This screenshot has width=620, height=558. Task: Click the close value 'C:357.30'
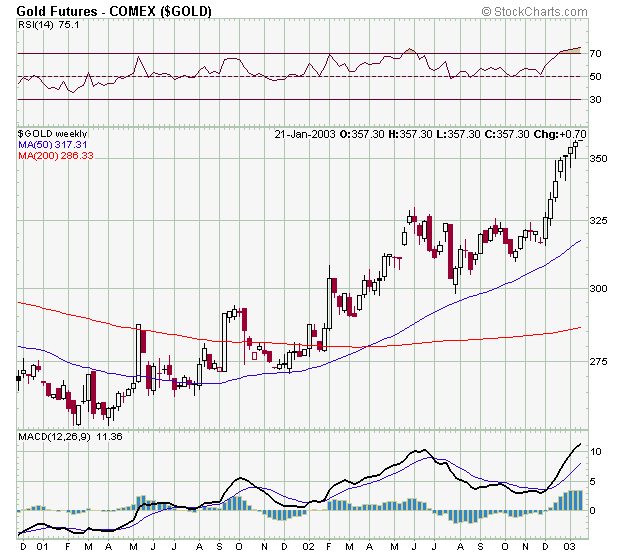point(507,134)
